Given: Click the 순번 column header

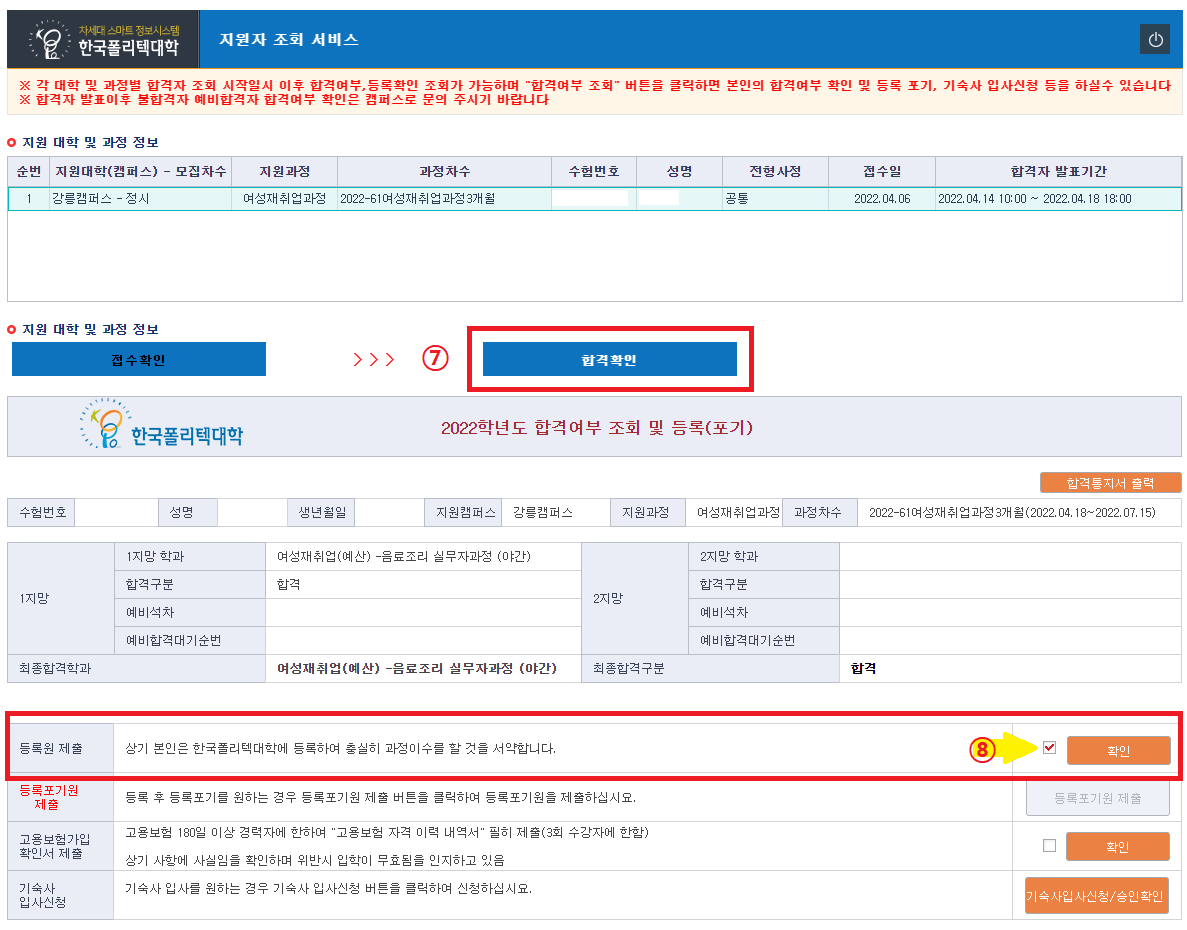Looking at the screenshot, I should pos(28,171).
